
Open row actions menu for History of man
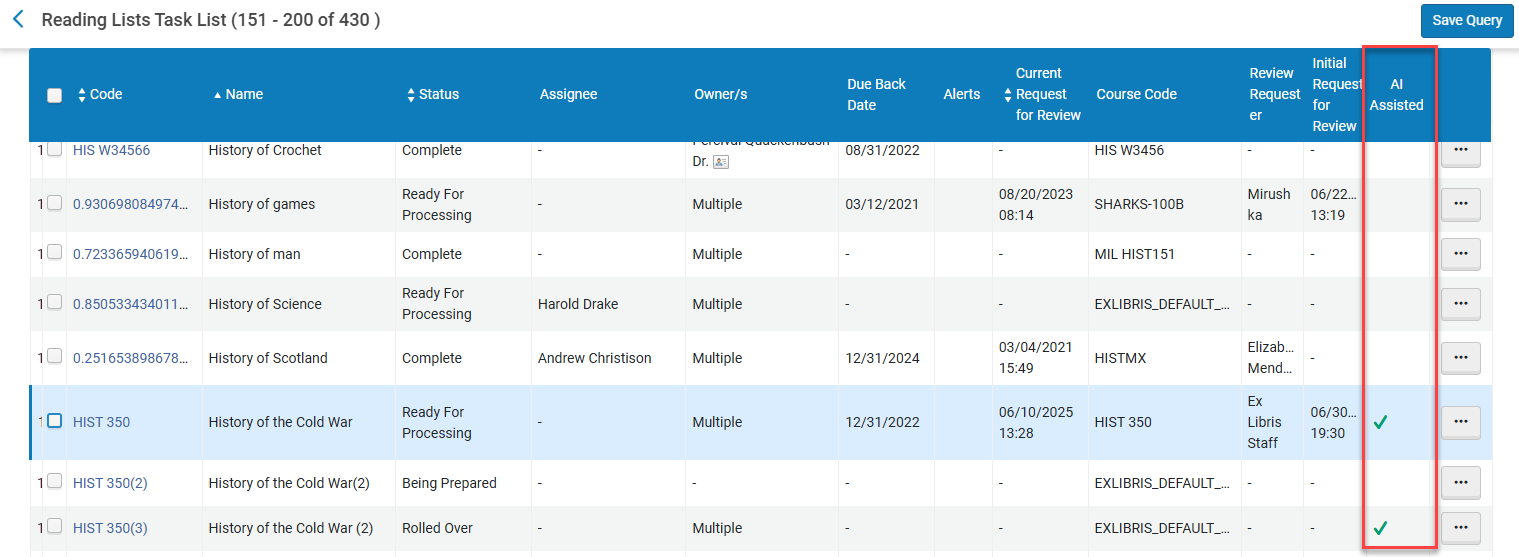click(1460, 254)
